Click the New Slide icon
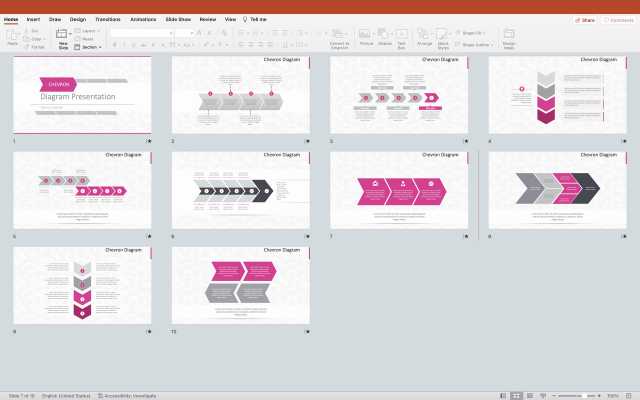 coord(64,36)
